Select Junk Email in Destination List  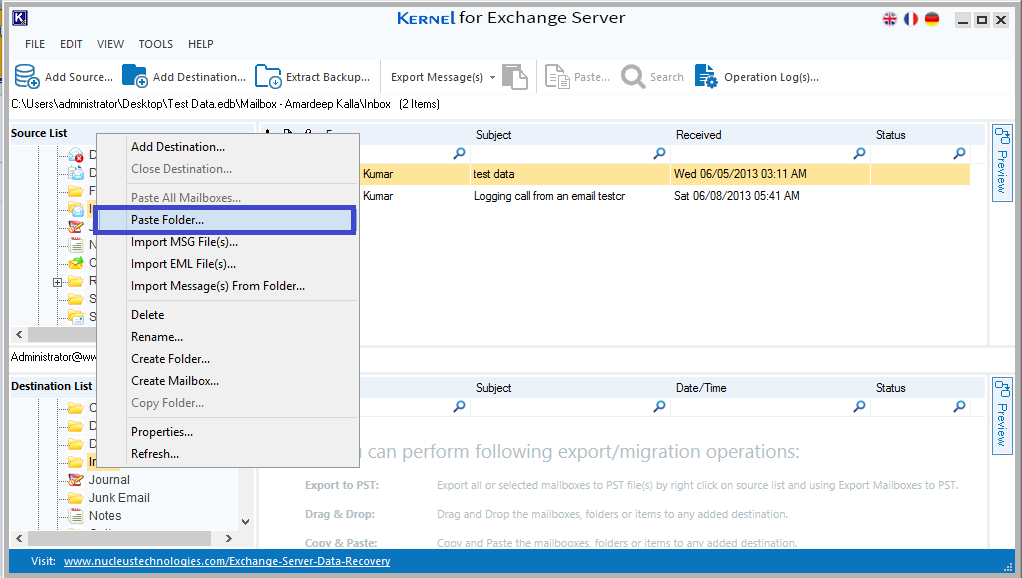(119, 498)
